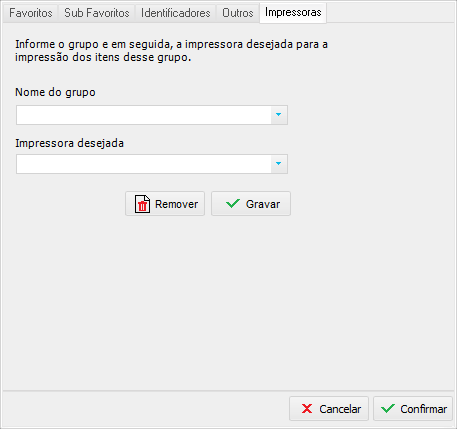Select the Impressoras tab

[293, 13]
